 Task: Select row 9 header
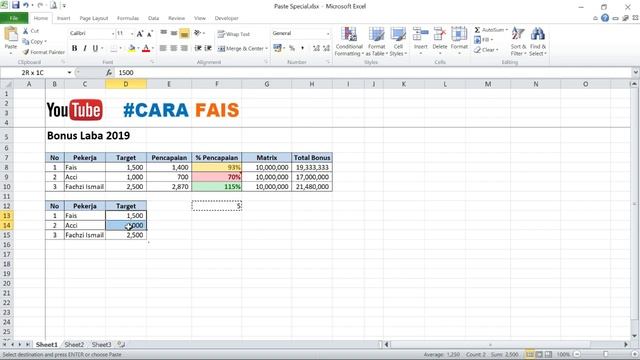[x=6, y=177]
